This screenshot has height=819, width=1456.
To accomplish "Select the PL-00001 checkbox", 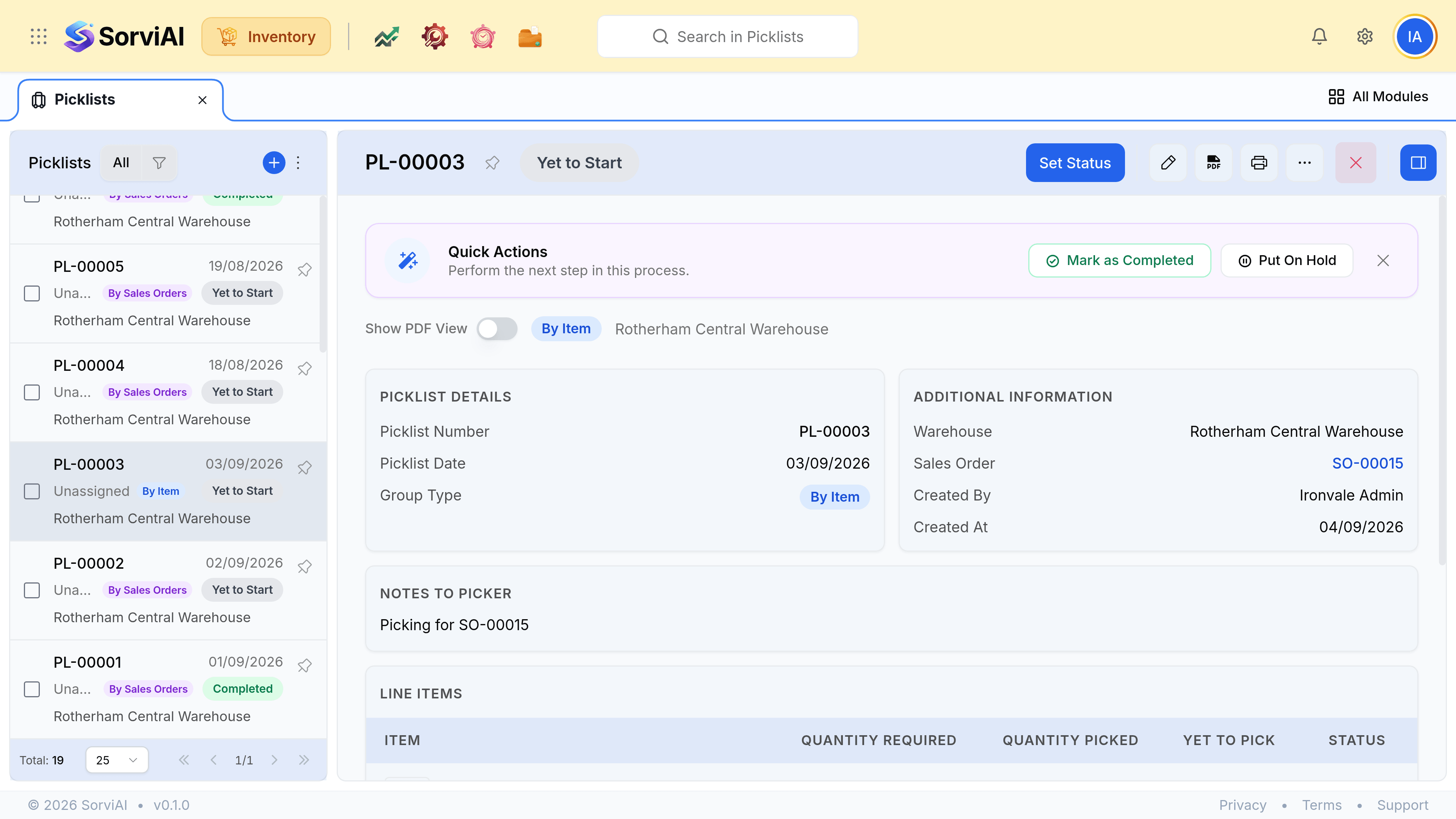I will coord(31,689).
